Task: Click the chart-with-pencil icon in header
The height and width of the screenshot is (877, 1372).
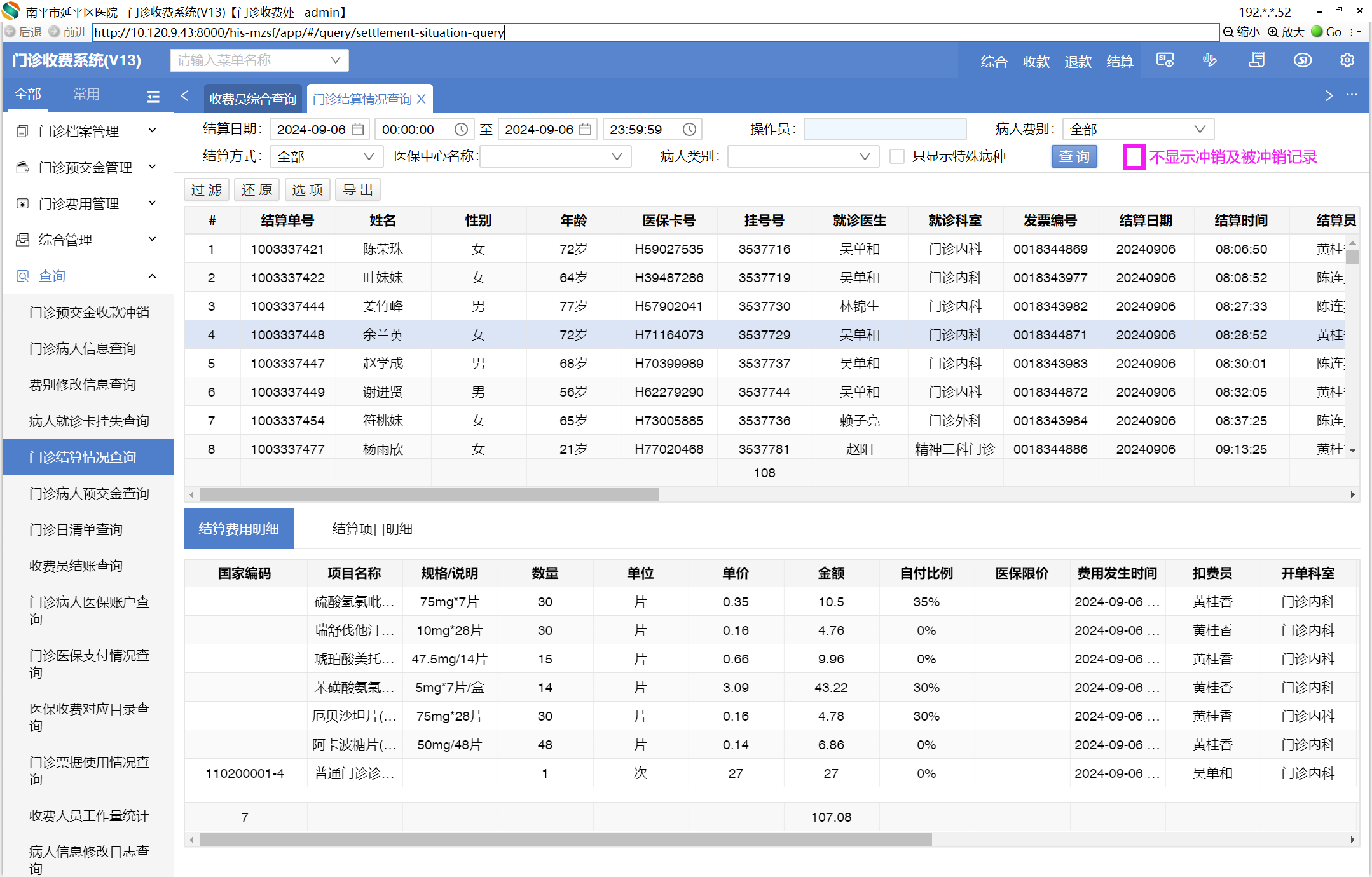Action: 1209,60
